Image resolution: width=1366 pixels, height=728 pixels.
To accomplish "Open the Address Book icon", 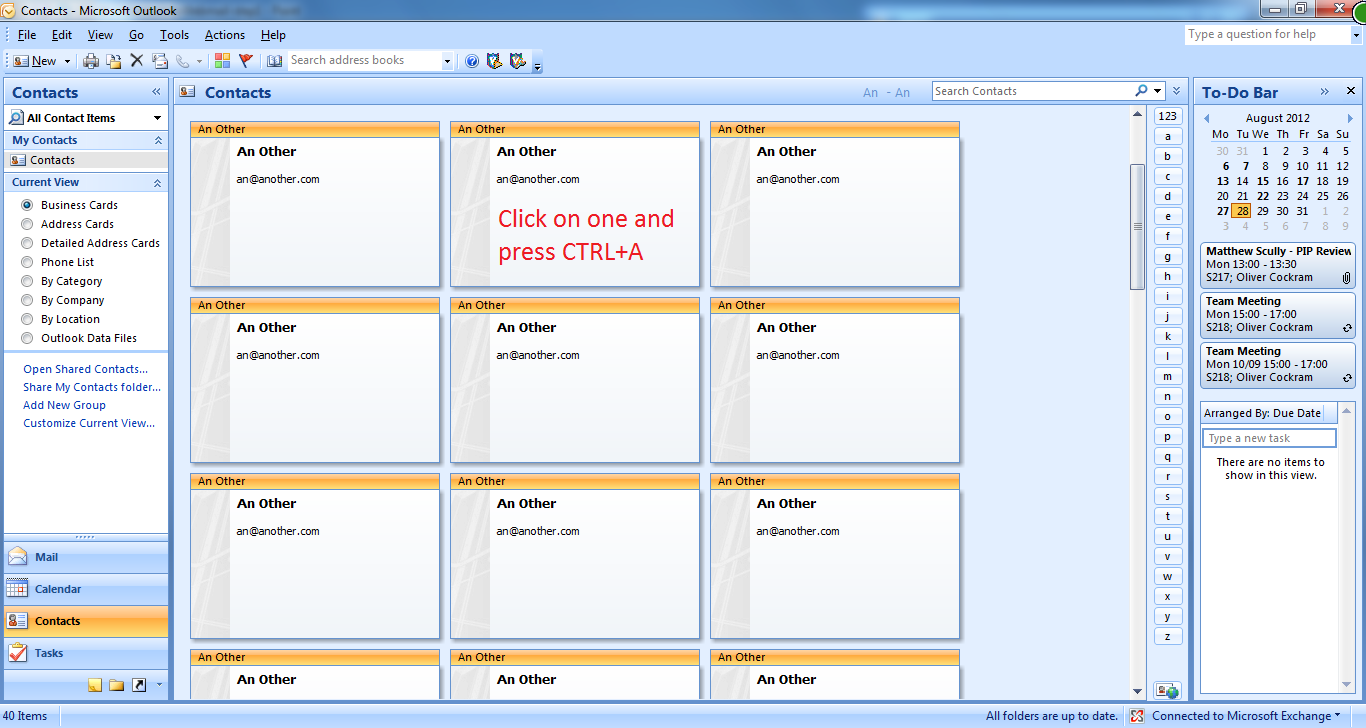I will coord(275,61).
